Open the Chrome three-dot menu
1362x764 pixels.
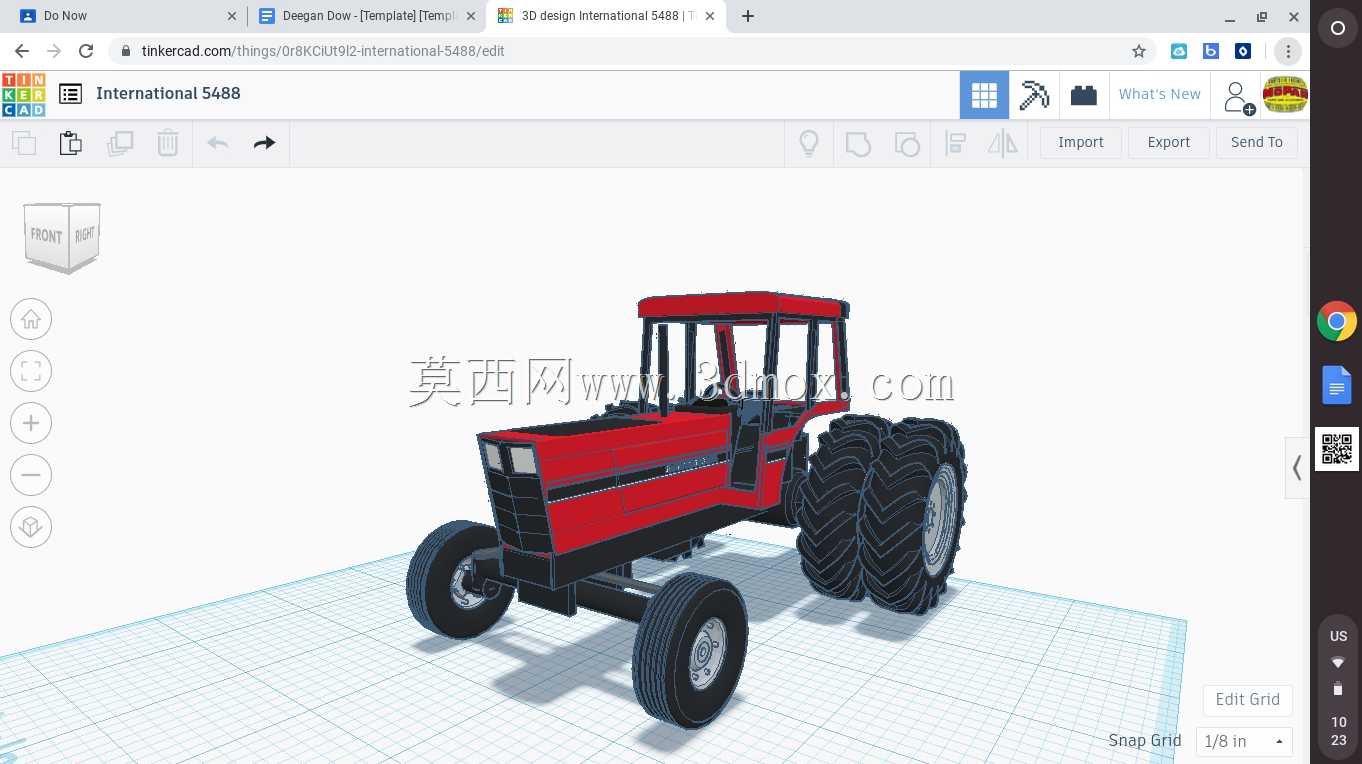(1288, 51)
